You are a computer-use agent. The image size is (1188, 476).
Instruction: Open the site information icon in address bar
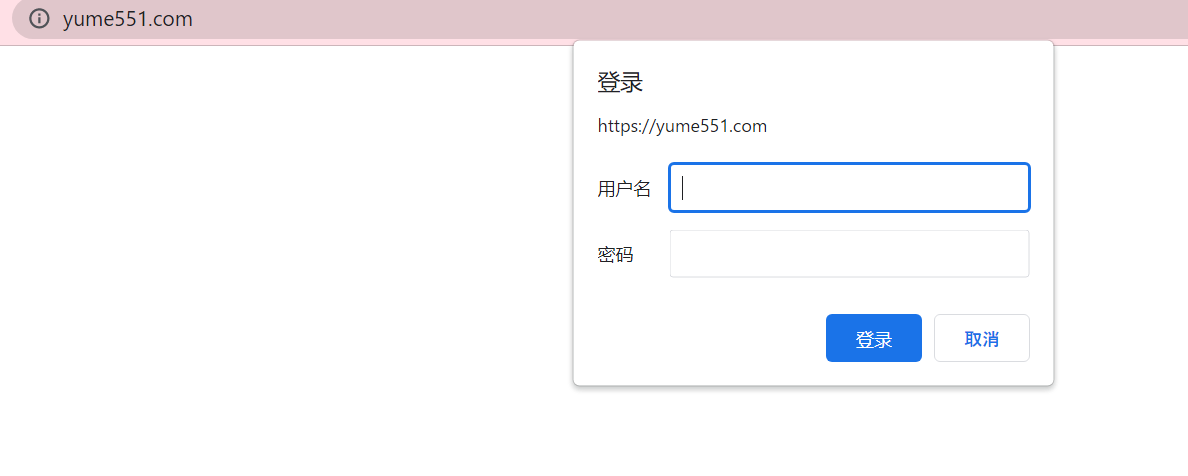coord(39,19)
